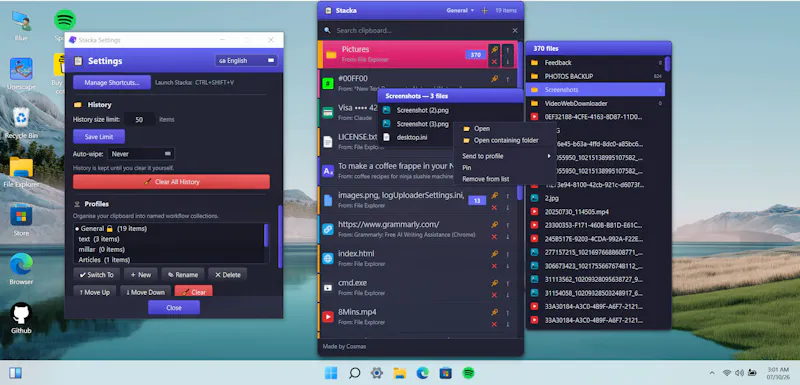Open the English language dropdown in Settings
The image size is (800, 385).
(246, 61)
